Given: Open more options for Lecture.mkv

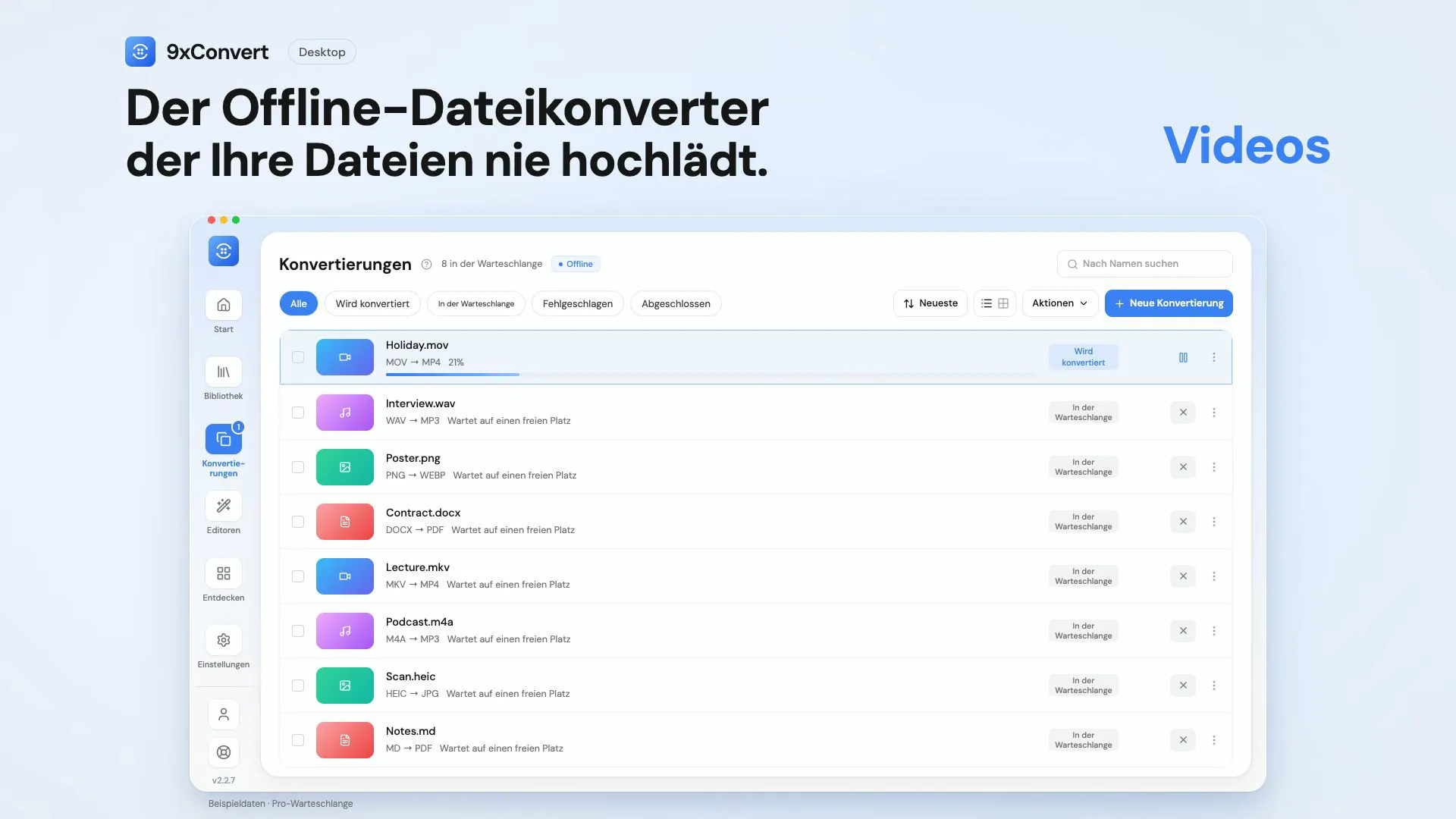Looking at the screenshot, I should 1214,576.
